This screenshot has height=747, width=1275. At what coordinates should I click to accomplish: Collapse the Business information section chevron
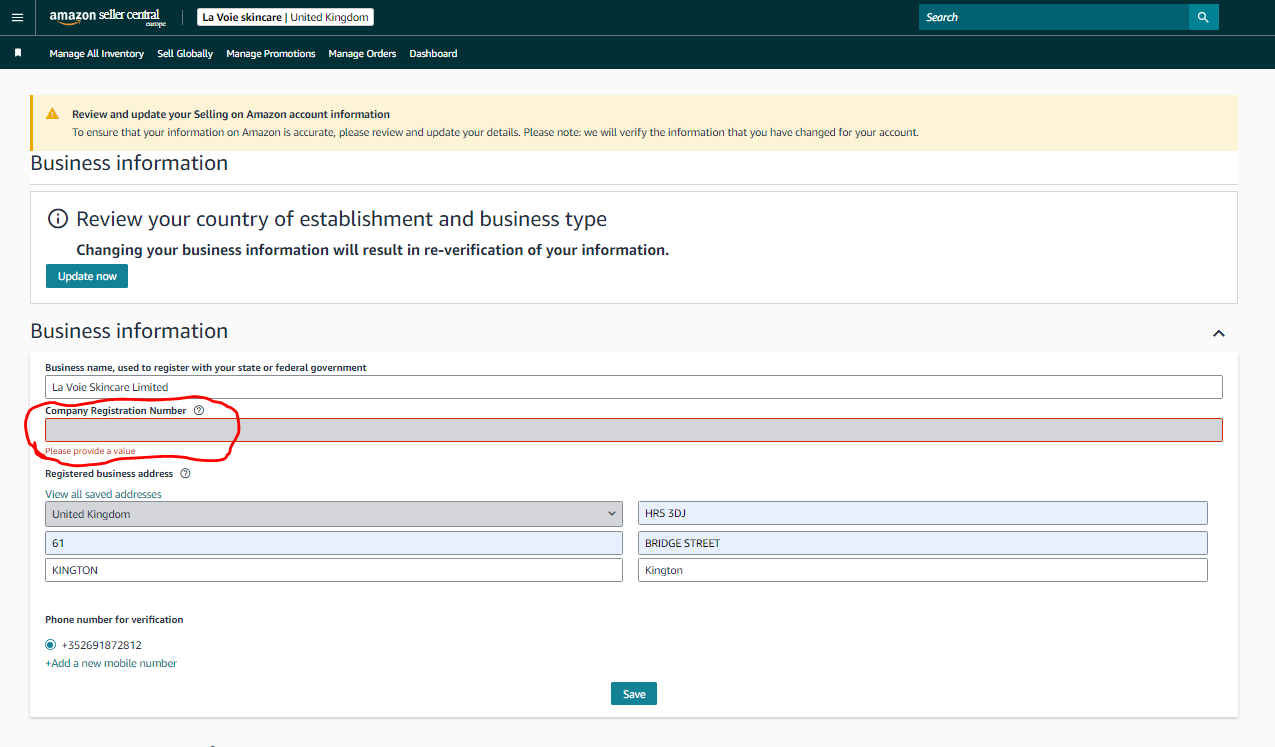coord(1218,333)
